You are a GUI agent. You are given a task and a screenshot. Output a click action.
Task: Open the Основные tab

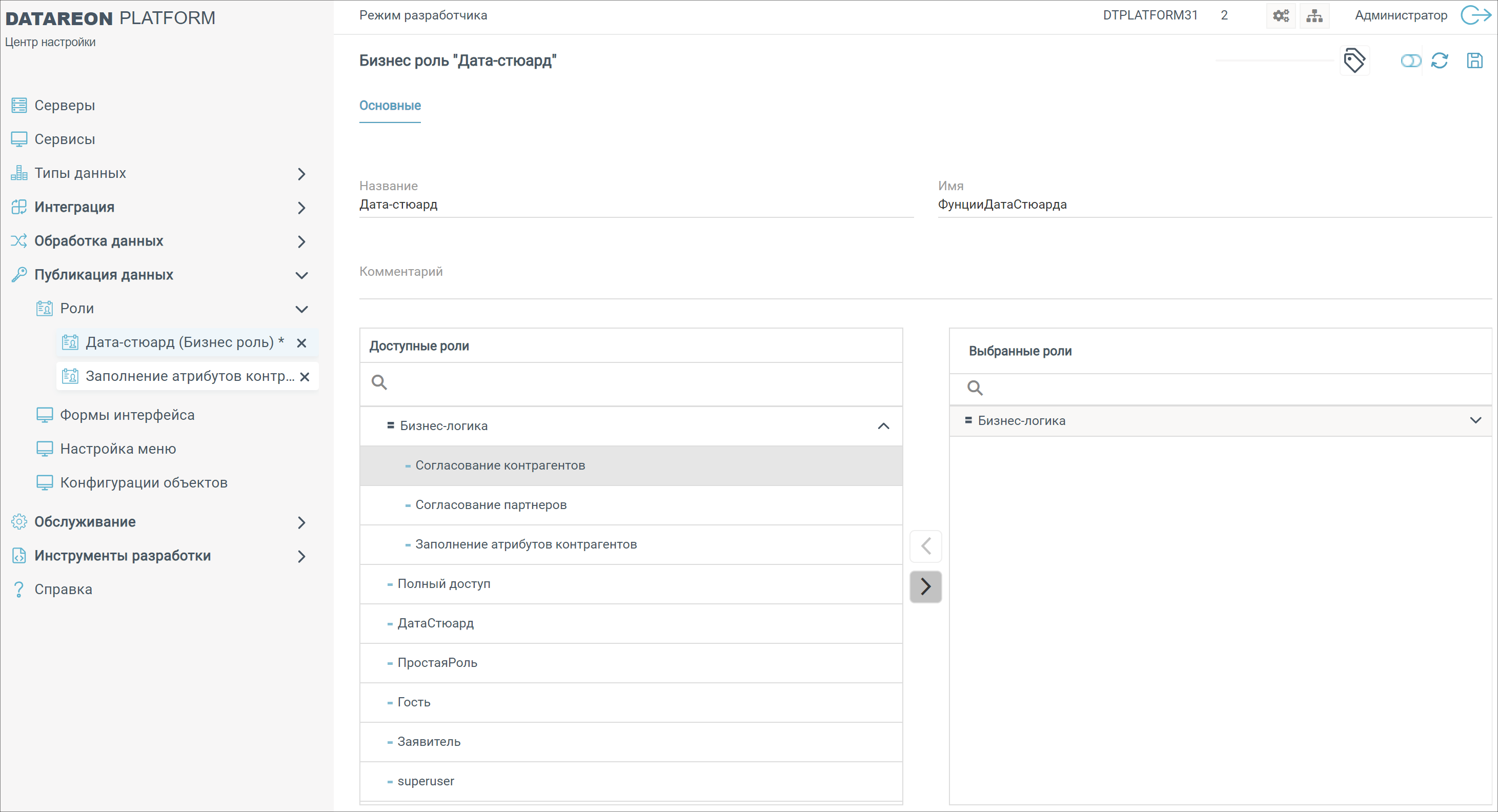(390, 106)
